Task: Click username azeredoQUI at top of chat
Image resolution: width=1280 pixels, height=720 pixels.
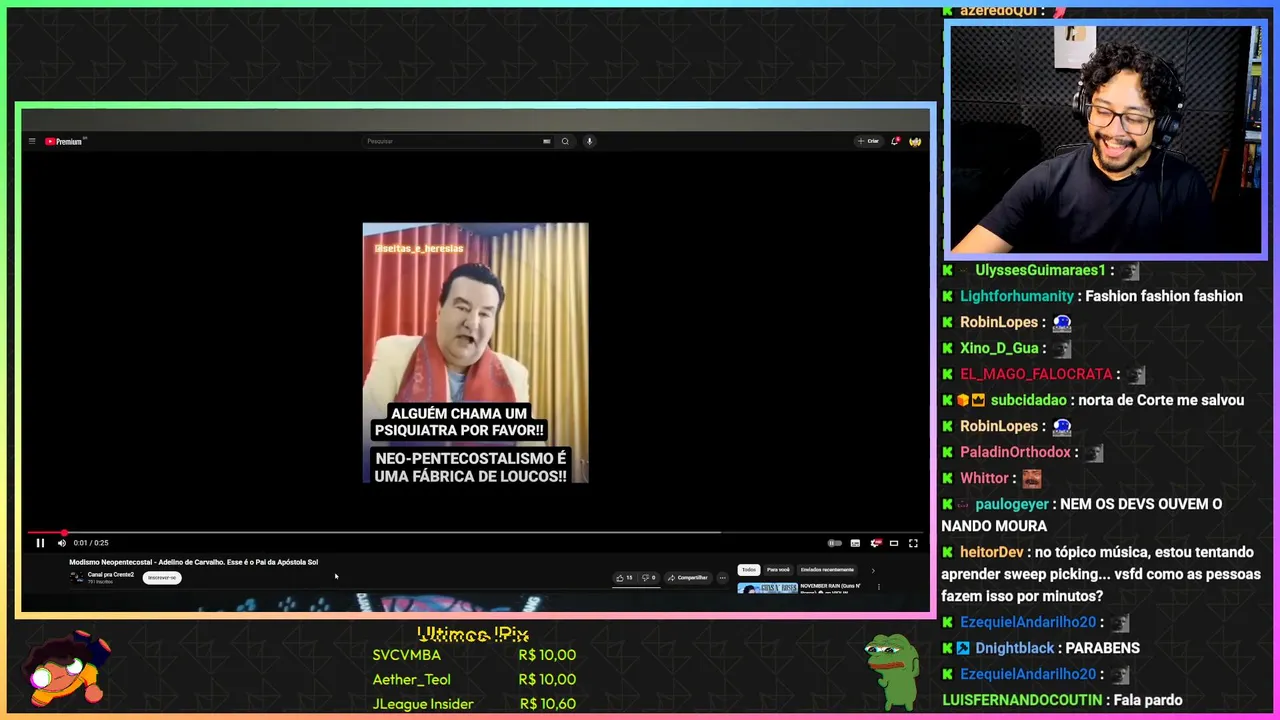Action: click(999, 11)
